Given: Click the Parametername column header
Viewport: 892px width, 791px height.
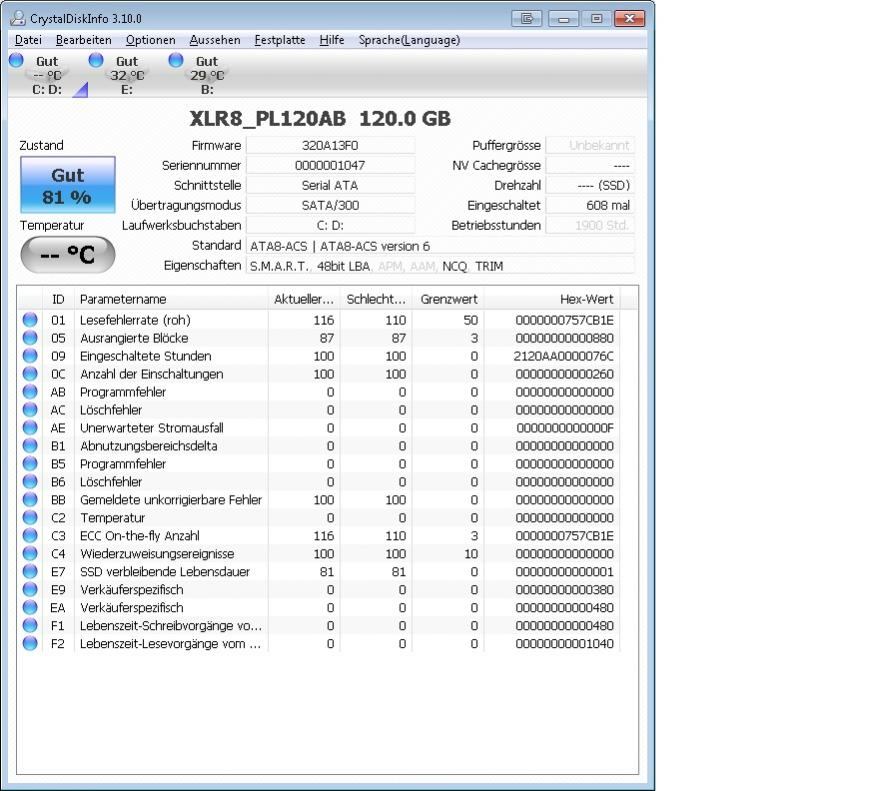Looking at the screenshot, I should (171, 299).
